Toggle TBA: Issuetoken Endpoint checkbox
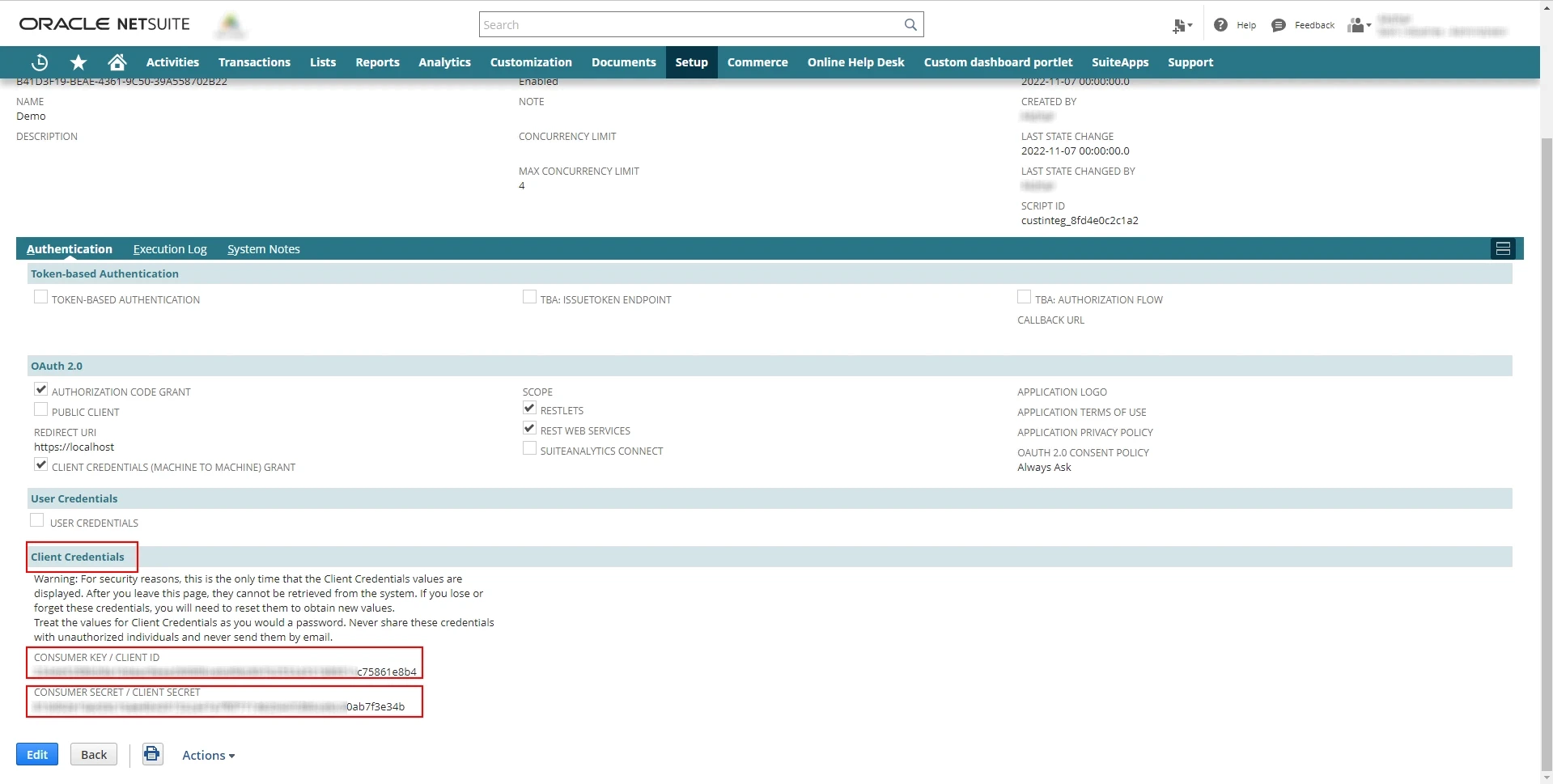Viewport: 1553px width, 784px height. (x=529, y=297)
